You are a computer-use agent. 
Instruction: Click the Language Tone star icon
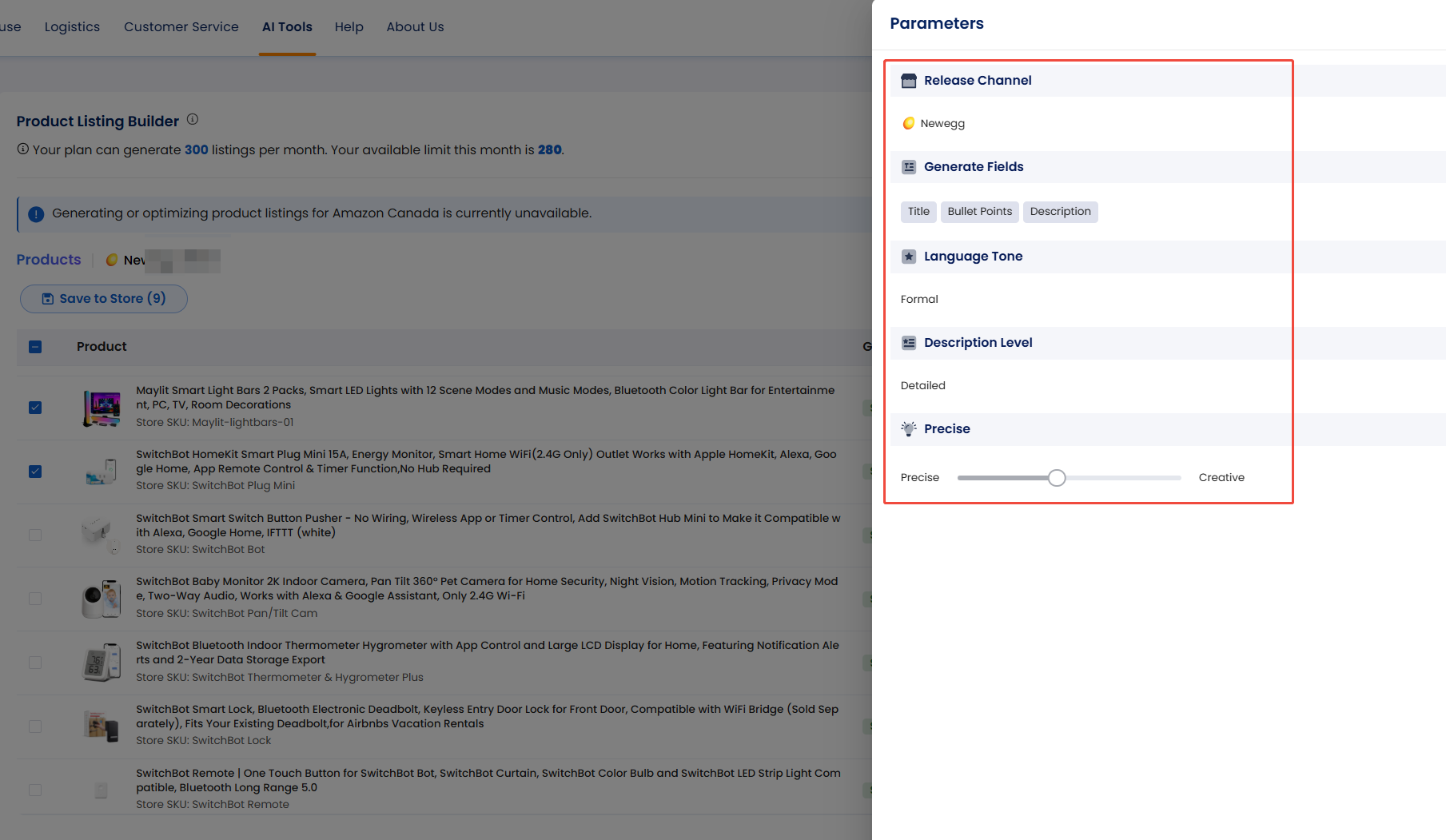tap(909, 257)
